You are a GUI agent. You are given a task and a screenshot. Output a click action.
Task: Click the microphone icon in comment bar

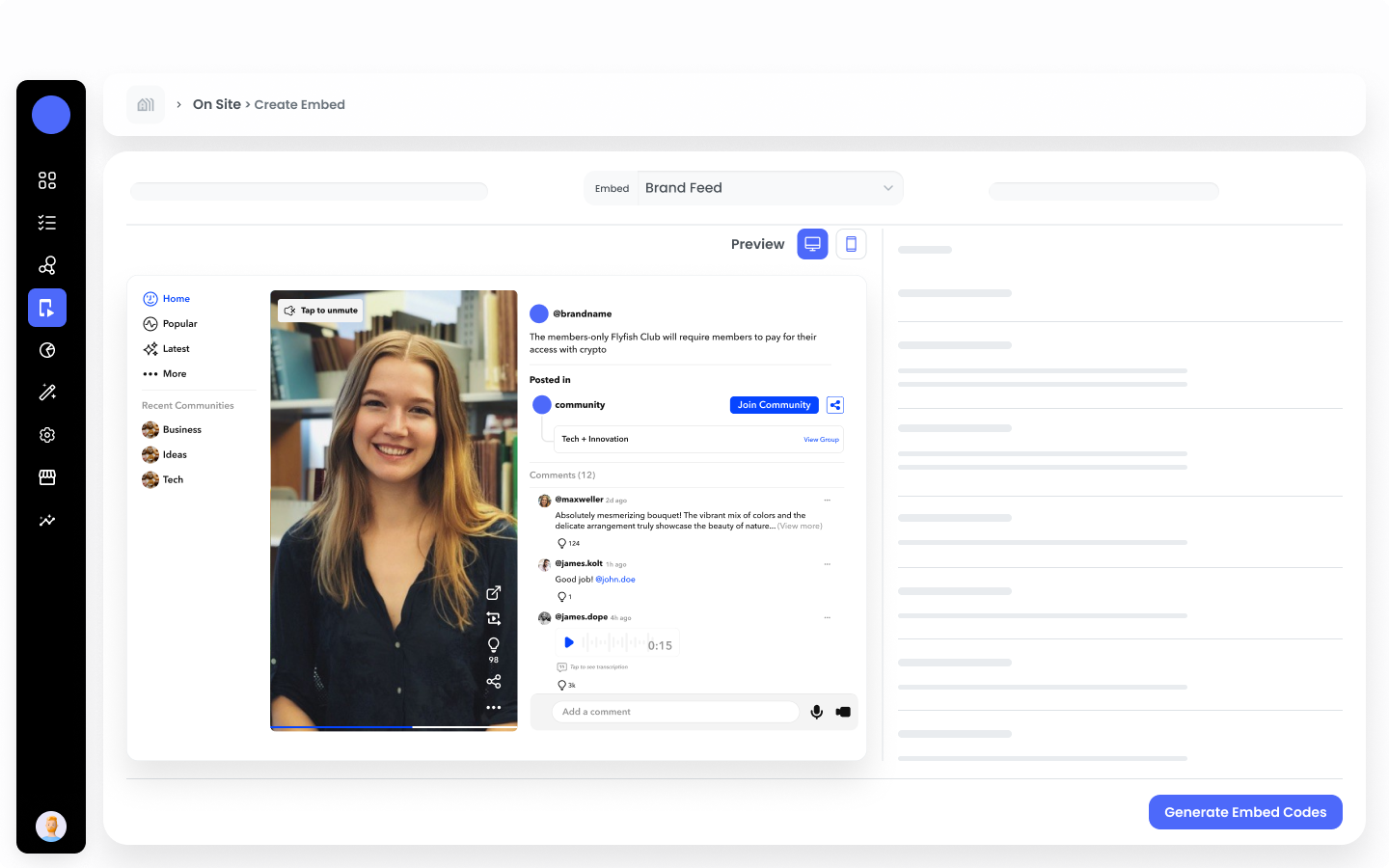pyautogui.click(x=816, y=712)
